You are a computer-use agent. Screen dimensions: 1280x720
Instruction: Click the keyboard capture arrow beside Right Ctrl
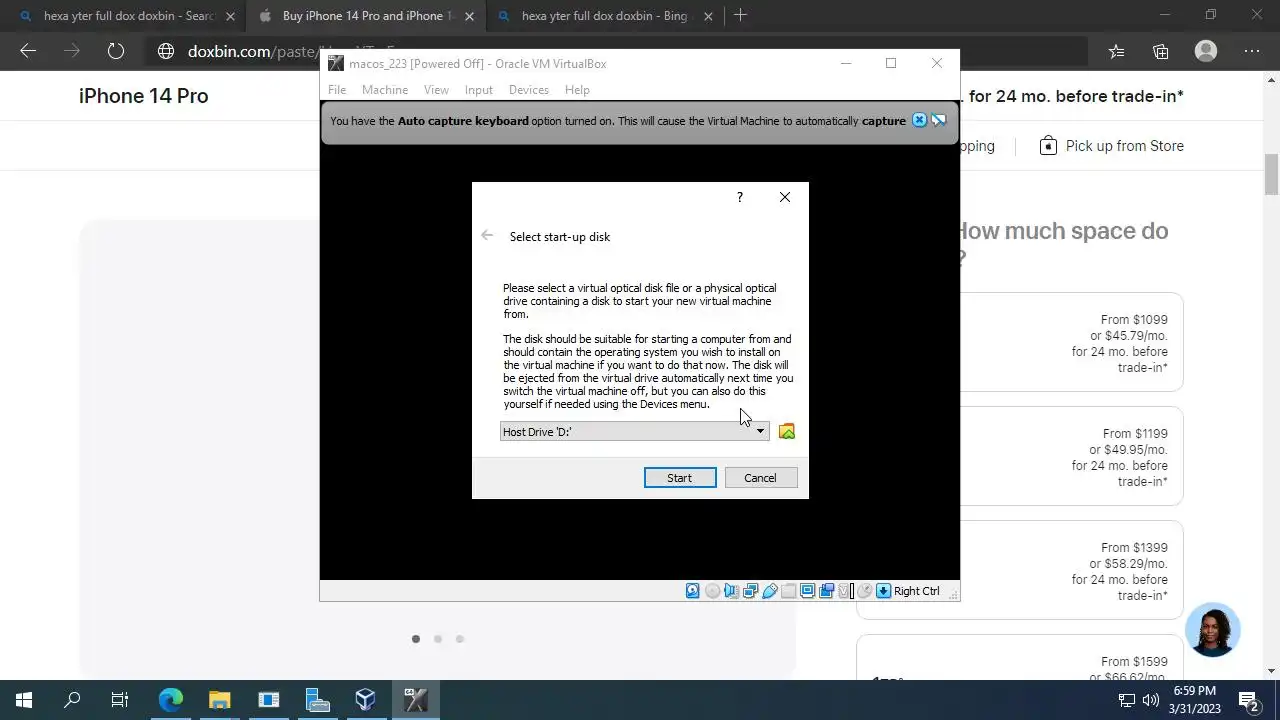(883, 591)
